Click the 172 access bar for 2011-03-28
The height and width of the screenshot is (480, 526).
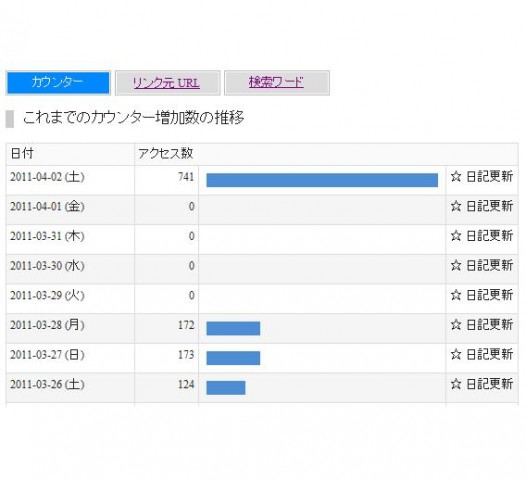click(233, 328)
